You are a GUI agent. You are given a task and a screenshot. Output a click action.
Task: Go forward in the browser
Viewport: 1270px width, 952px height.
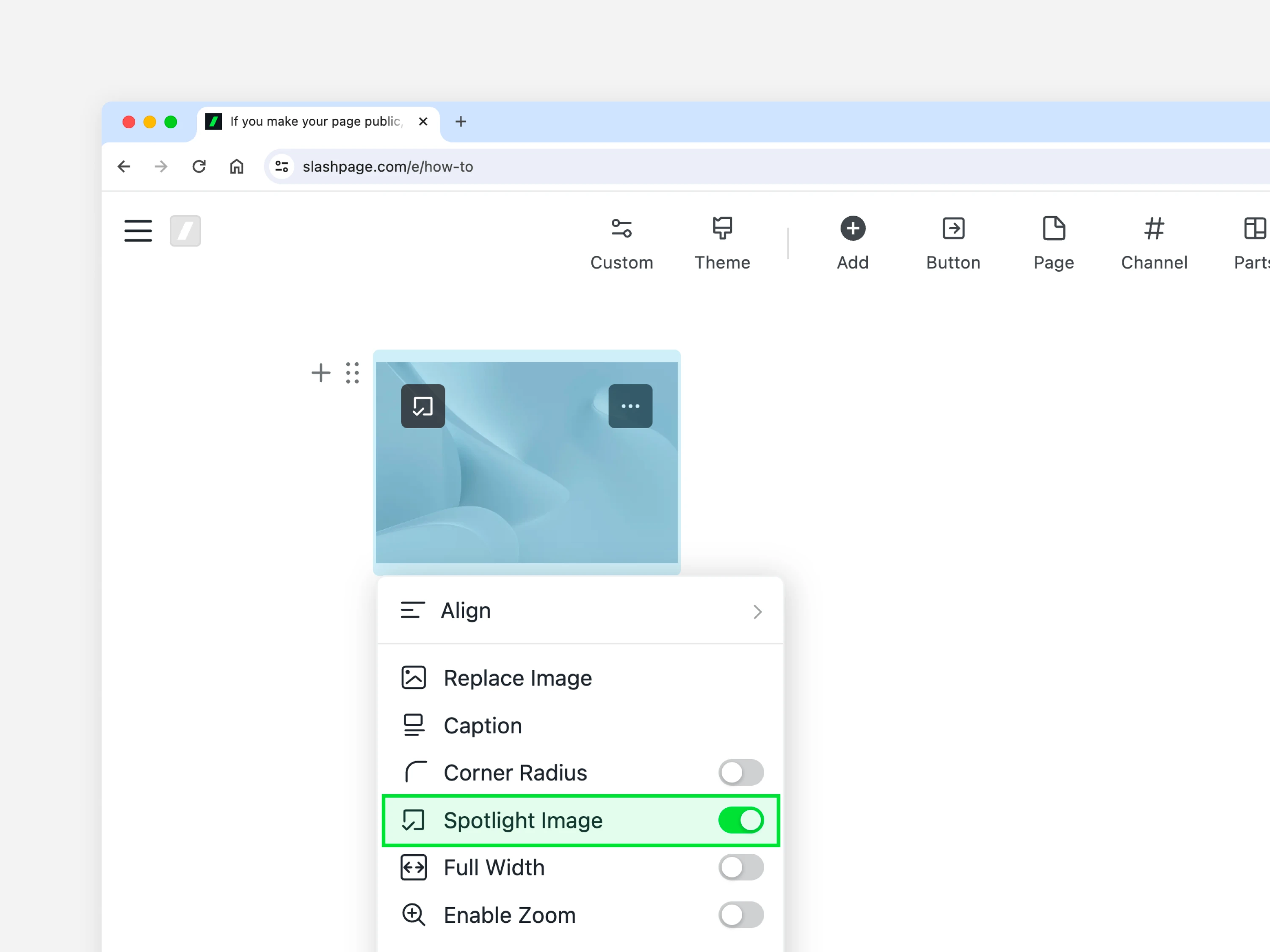coord(161,166)
